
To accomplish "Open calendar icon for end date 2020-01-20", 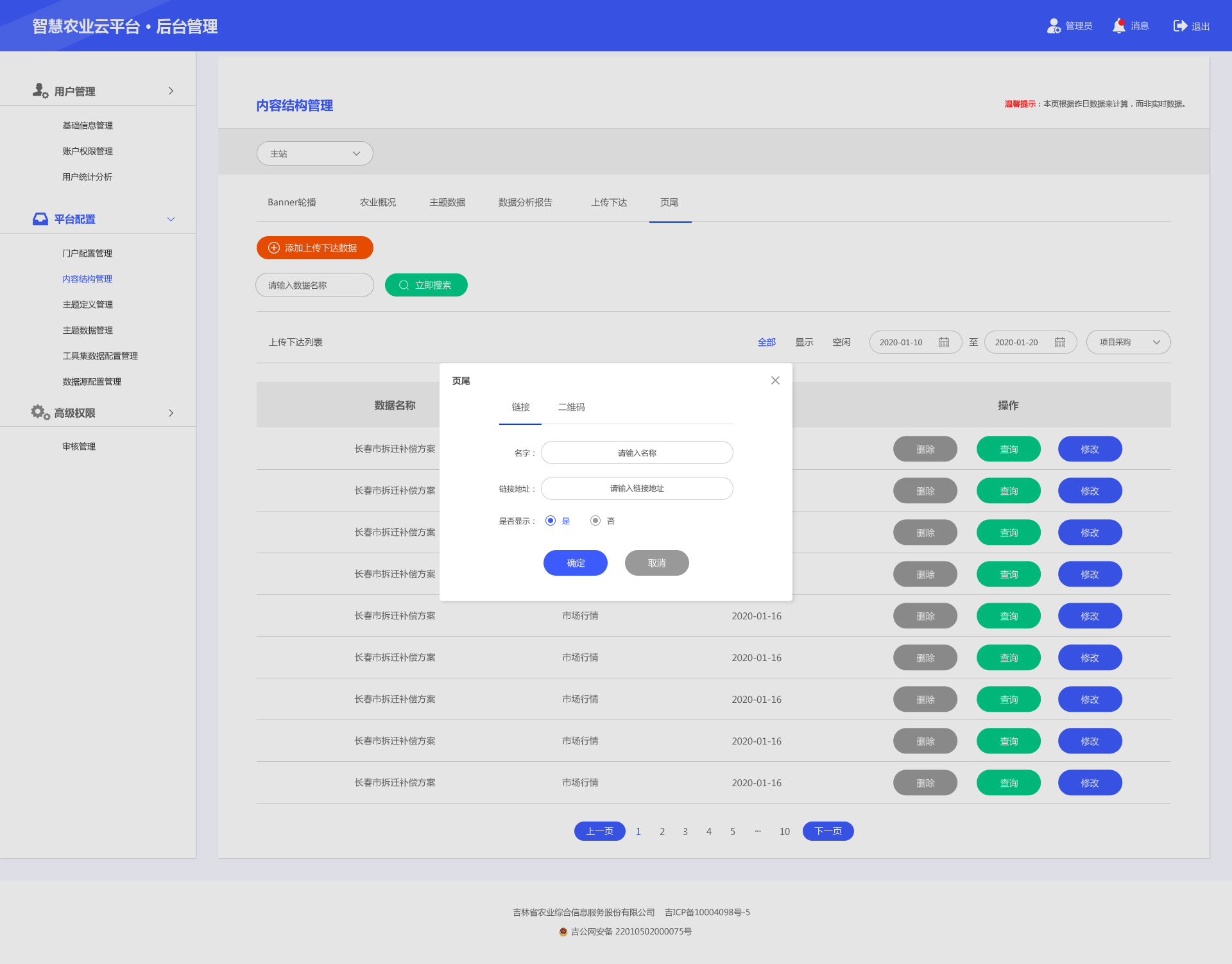I will pos(1060,342).
